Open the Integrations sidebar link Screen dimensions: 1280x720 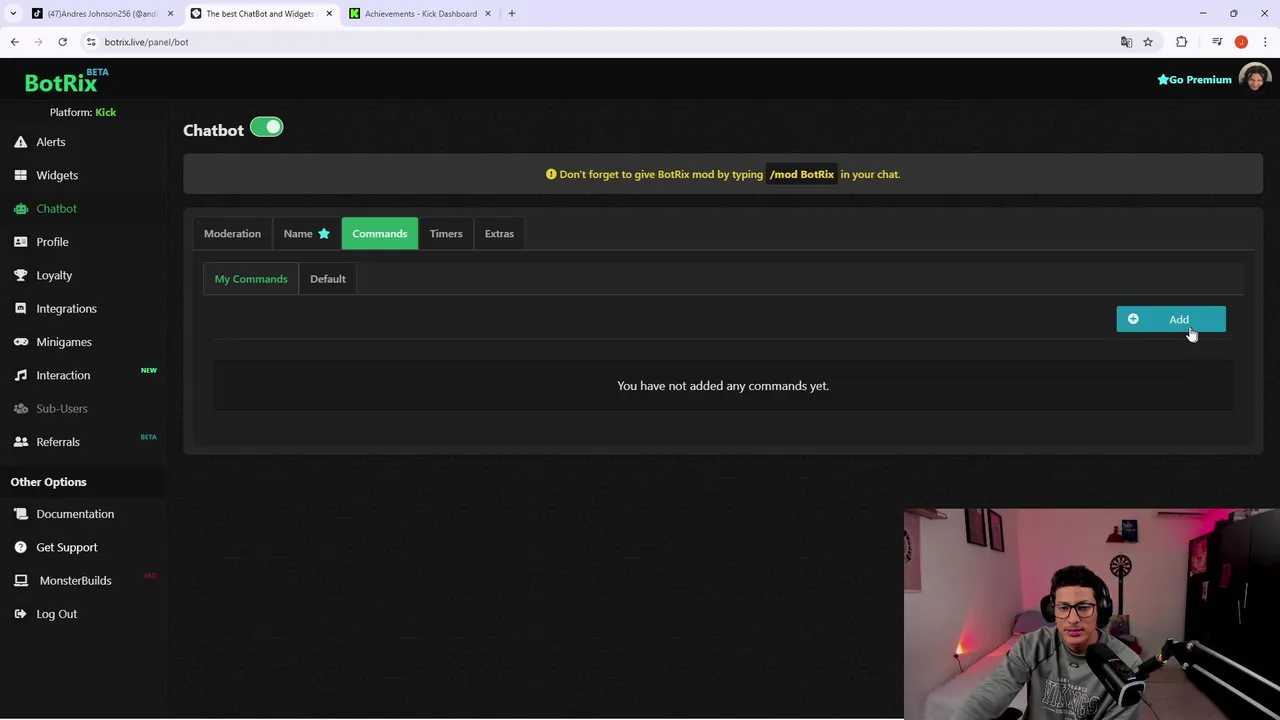(66, 308)
